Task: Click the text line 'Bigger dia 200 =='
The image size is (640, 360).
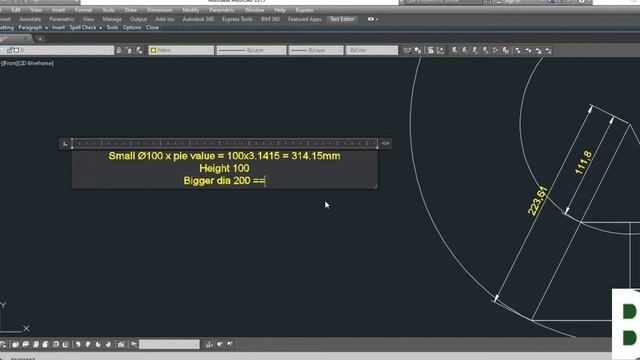Action: pyautogui.click(x=224, y=180)
